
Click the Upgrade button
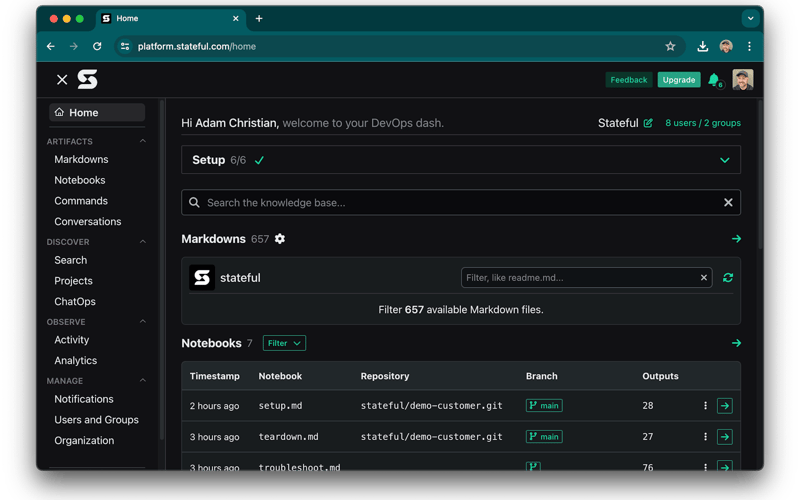coord(679,80)
